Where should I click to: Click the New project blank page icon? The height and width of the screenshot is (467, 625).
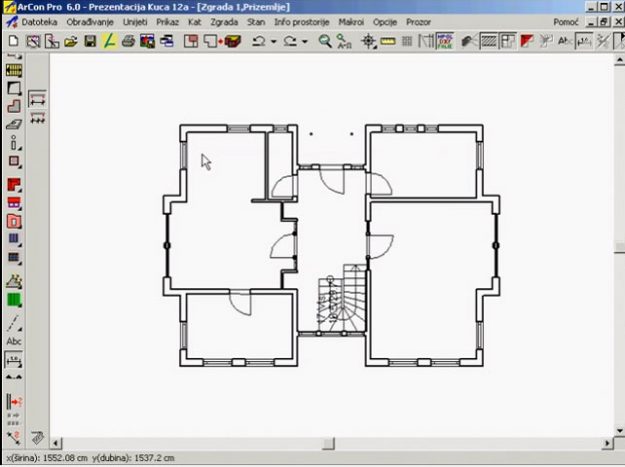13,42
